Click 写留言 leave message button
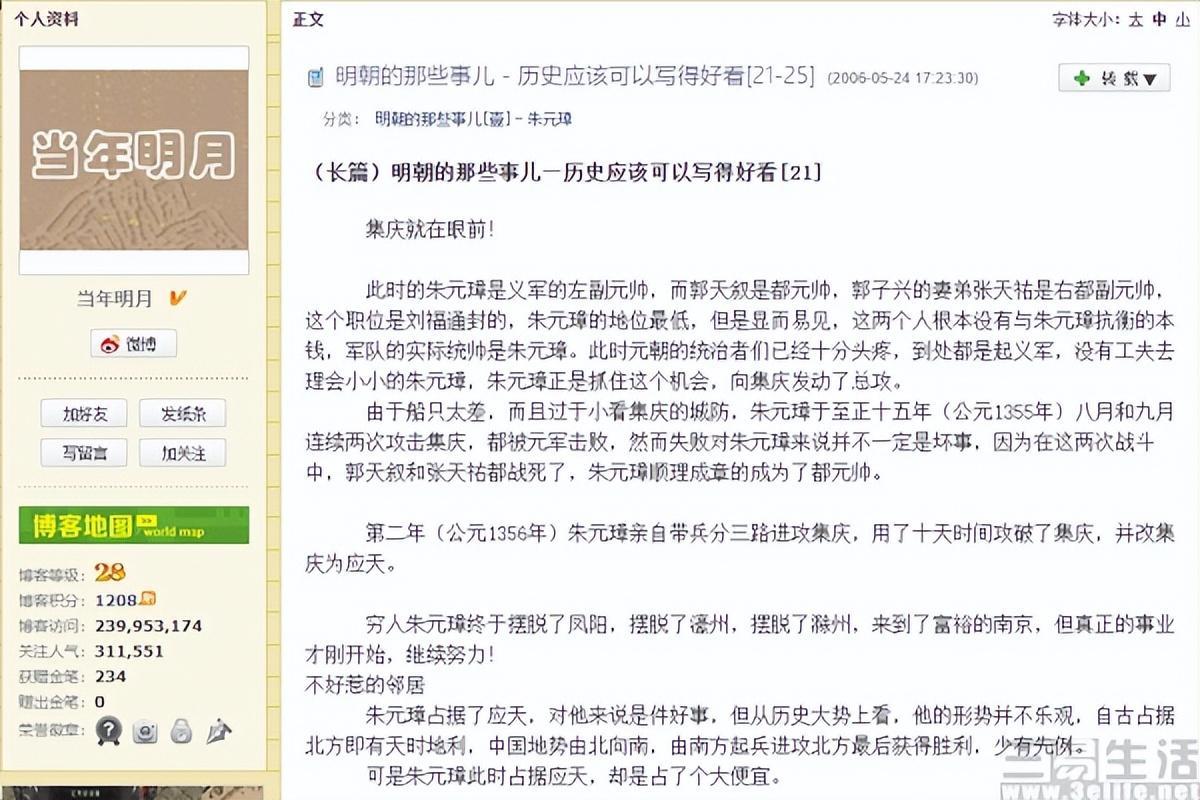The image size is (1200, 800). pyautogui.click(x=84, y=452)
